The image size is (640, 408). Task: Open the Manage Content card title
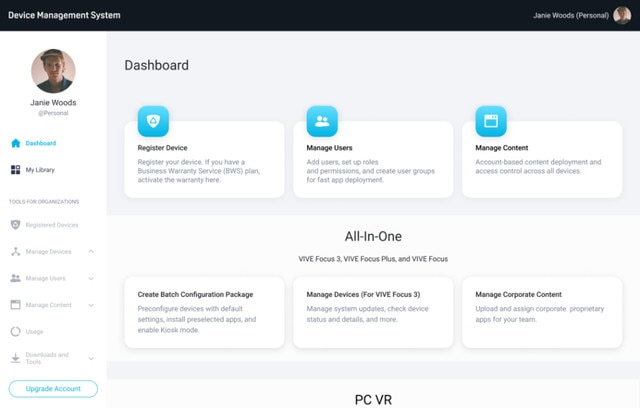[x=502, y=148]
